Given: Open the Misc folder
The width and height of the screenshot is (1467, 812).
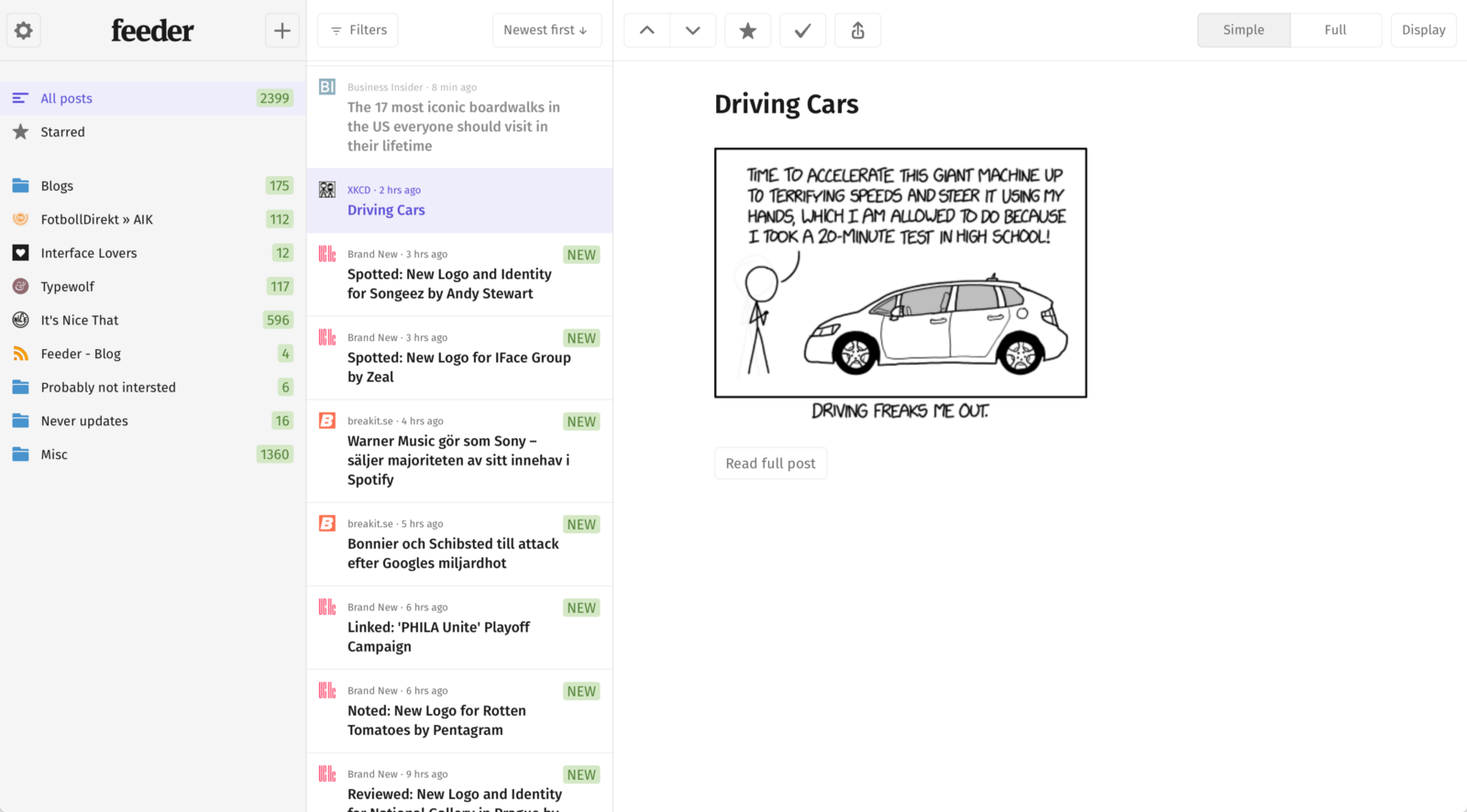Looking at the screenshot, I should pos(153,455).
